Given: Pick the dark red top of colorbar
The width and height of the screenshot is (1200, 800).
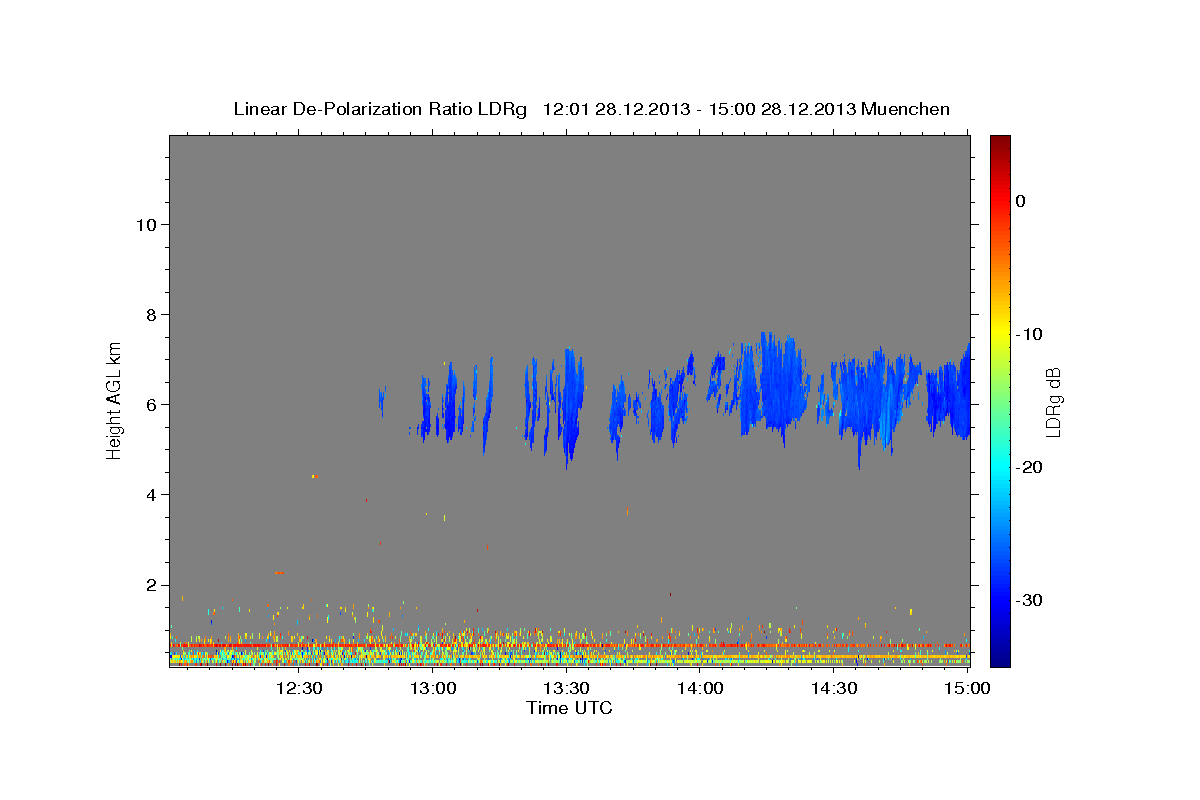Looking at the screenshot, I should 1000,142.
